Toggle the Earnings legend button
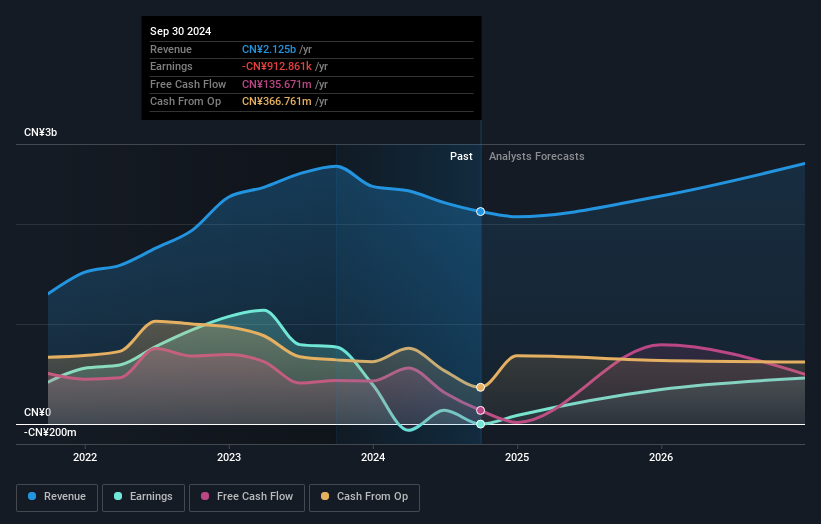This screenshot has width=821, height=524. point(143,497)
